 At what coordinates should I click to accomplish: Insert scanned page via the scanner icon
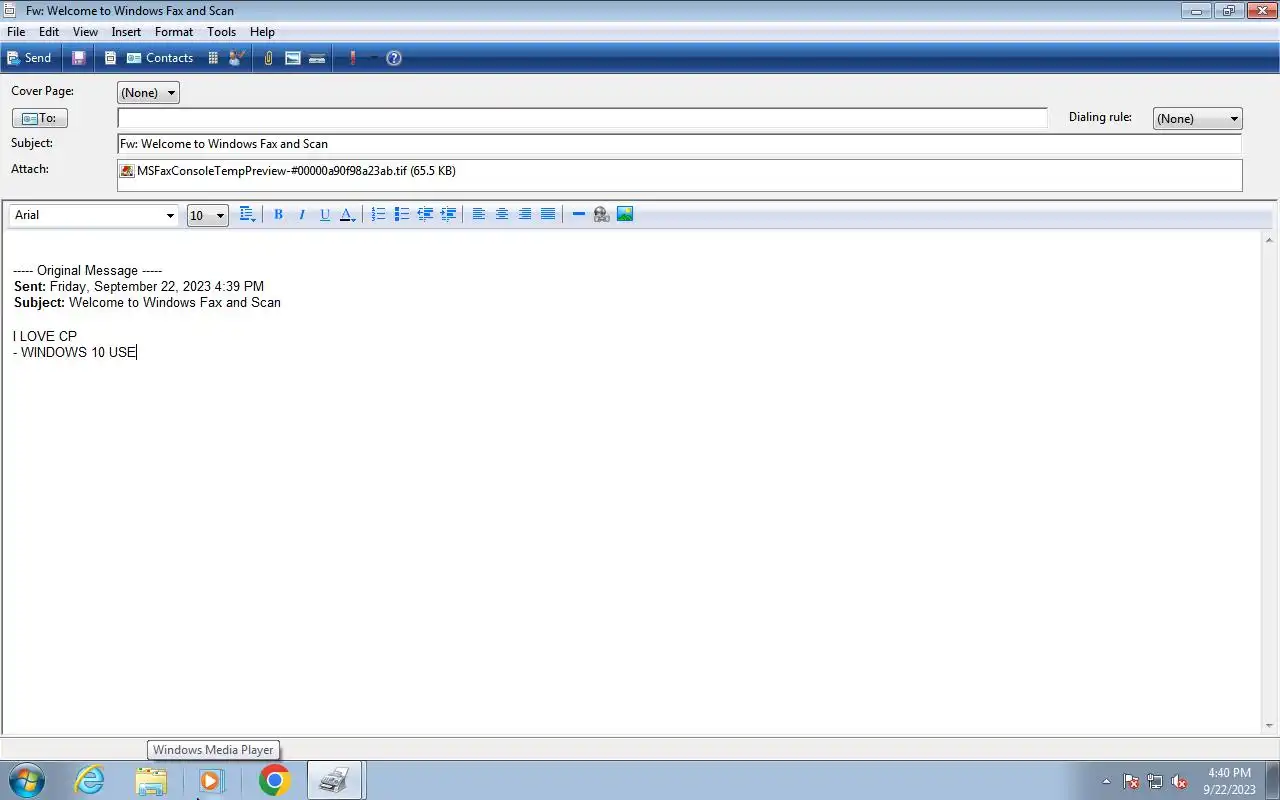tap(317, 58)
